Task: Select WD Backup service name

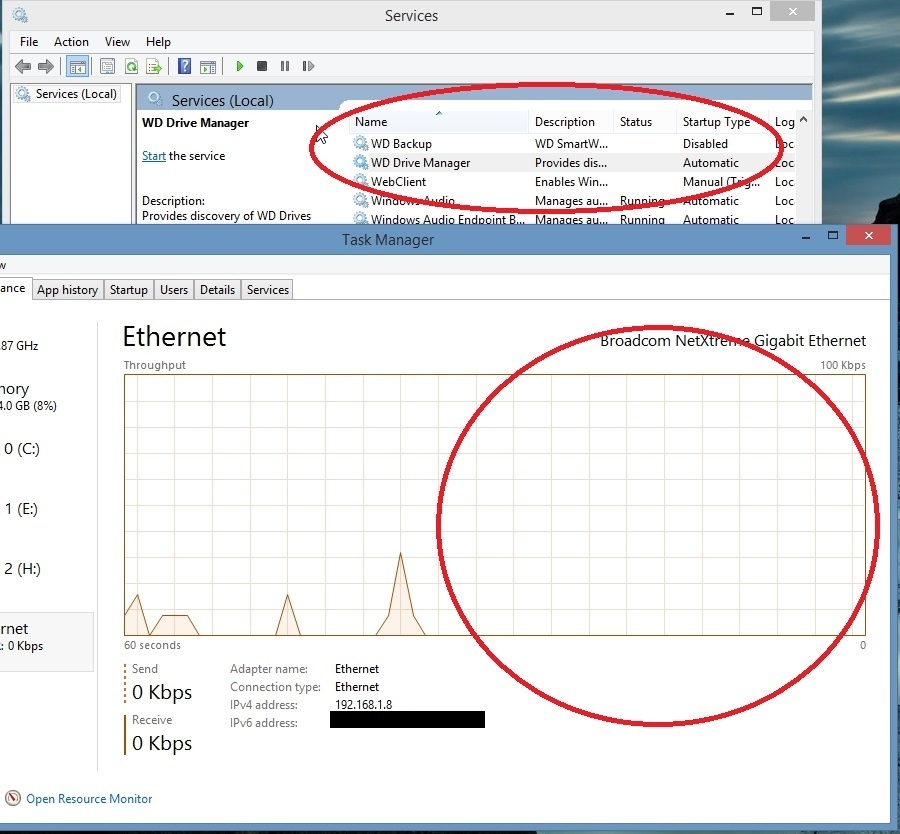Action: pos(401,143)
